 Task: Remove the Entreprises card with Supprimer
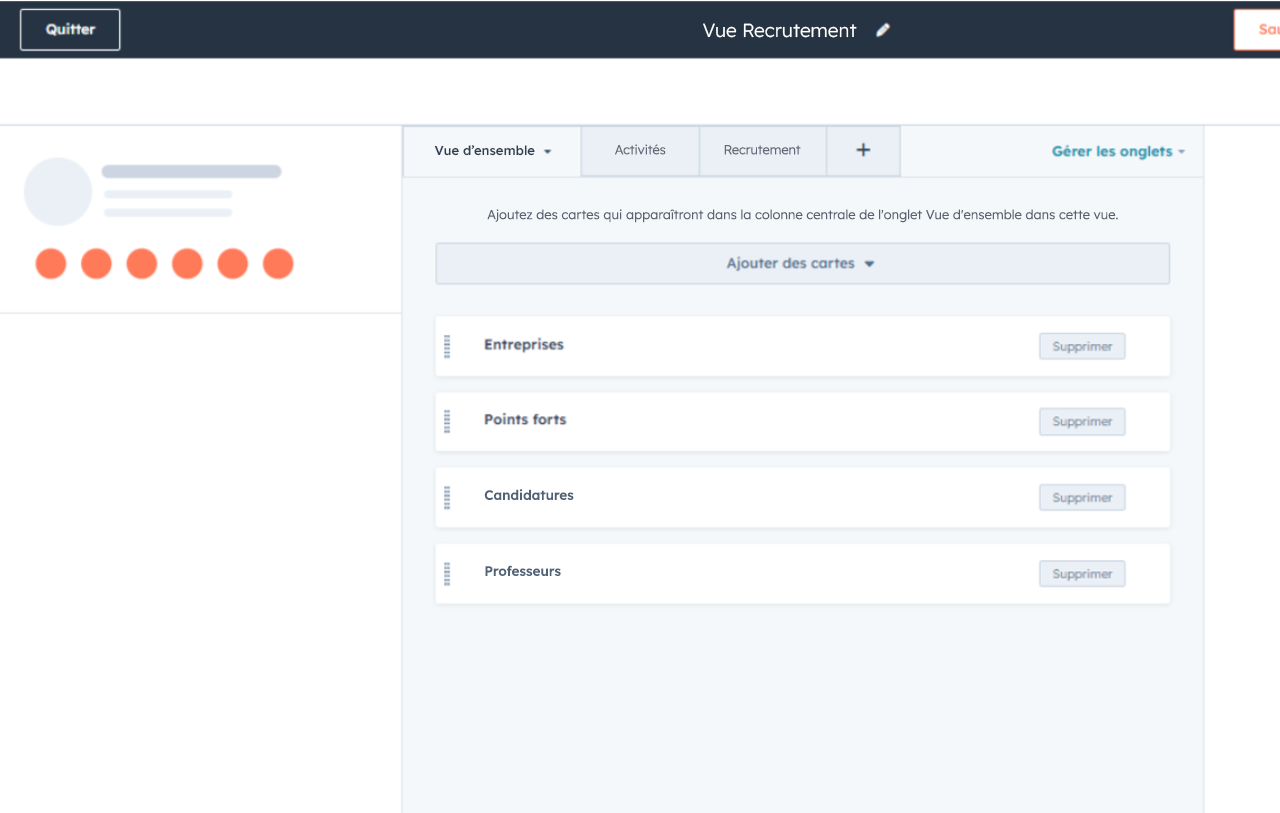tap(1082, 346)
